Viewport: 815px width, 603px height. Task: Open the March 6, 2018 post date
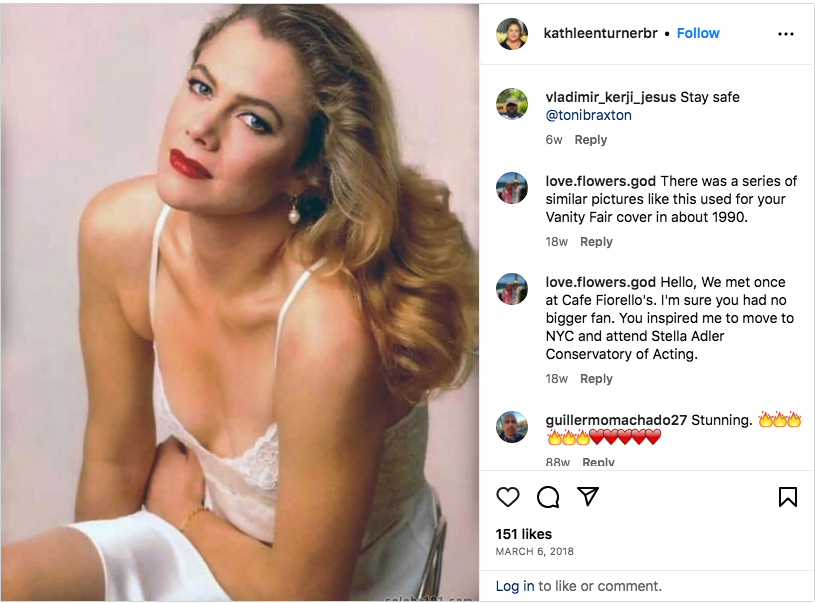[534, 552]
